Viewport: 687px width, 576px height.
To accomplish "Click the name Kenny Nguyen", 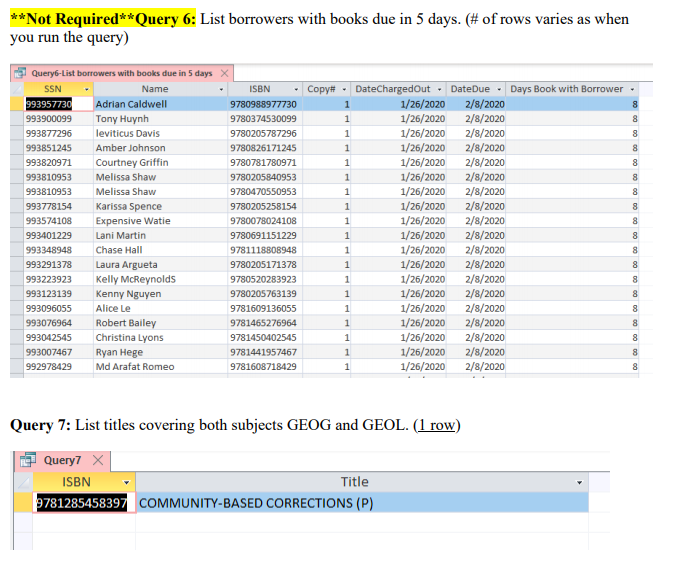I will point(128,294).
